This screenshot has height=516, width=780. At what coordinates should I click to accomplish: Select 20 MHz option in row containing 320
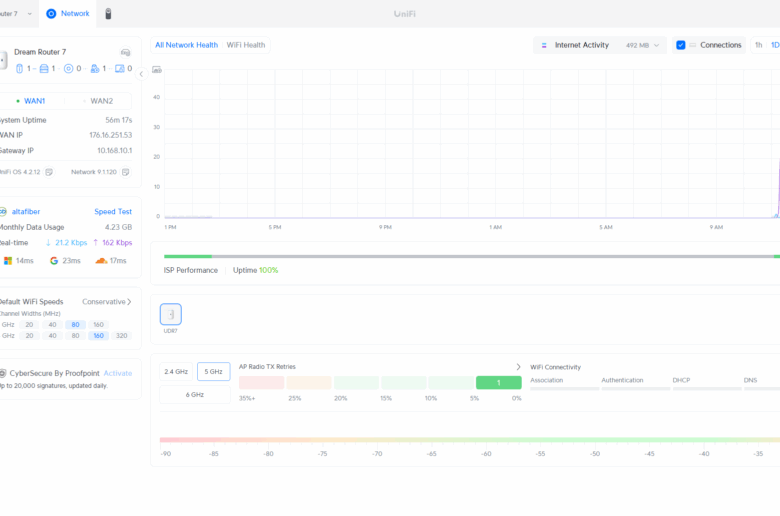click(29, 335)
